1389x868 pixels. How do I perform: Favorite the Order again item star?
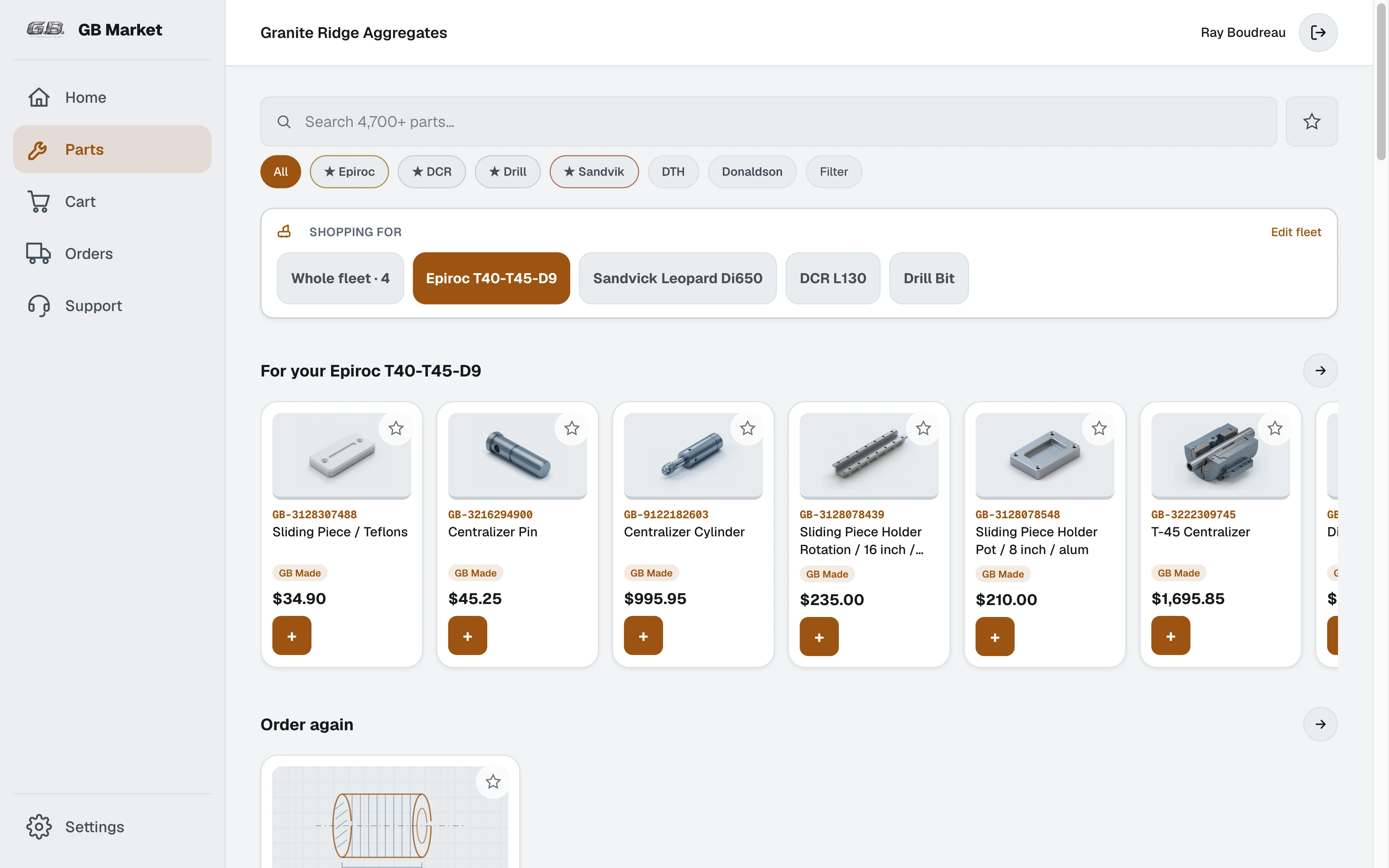pos(493,782)
